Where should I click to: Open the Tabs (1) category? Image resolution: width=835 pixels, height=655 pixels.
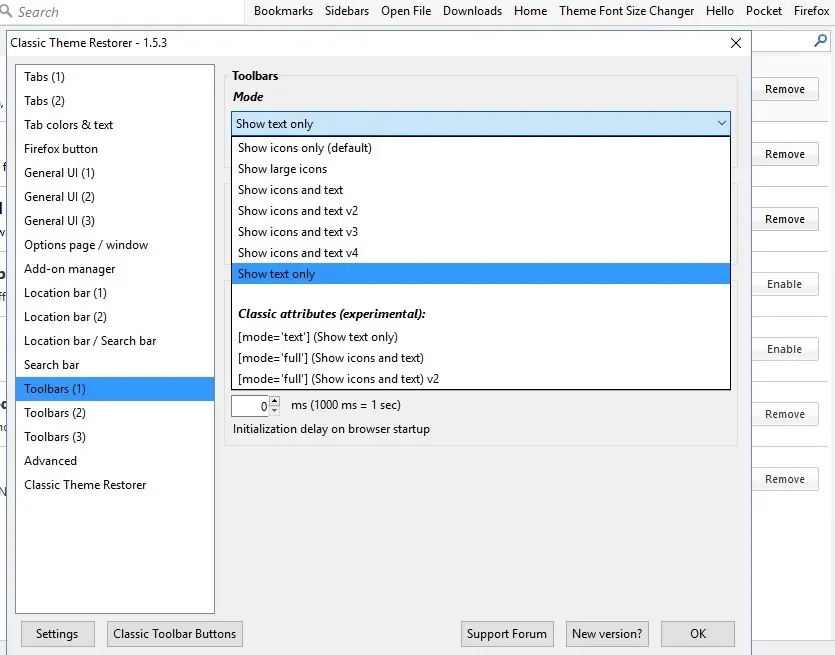point(115,77)
